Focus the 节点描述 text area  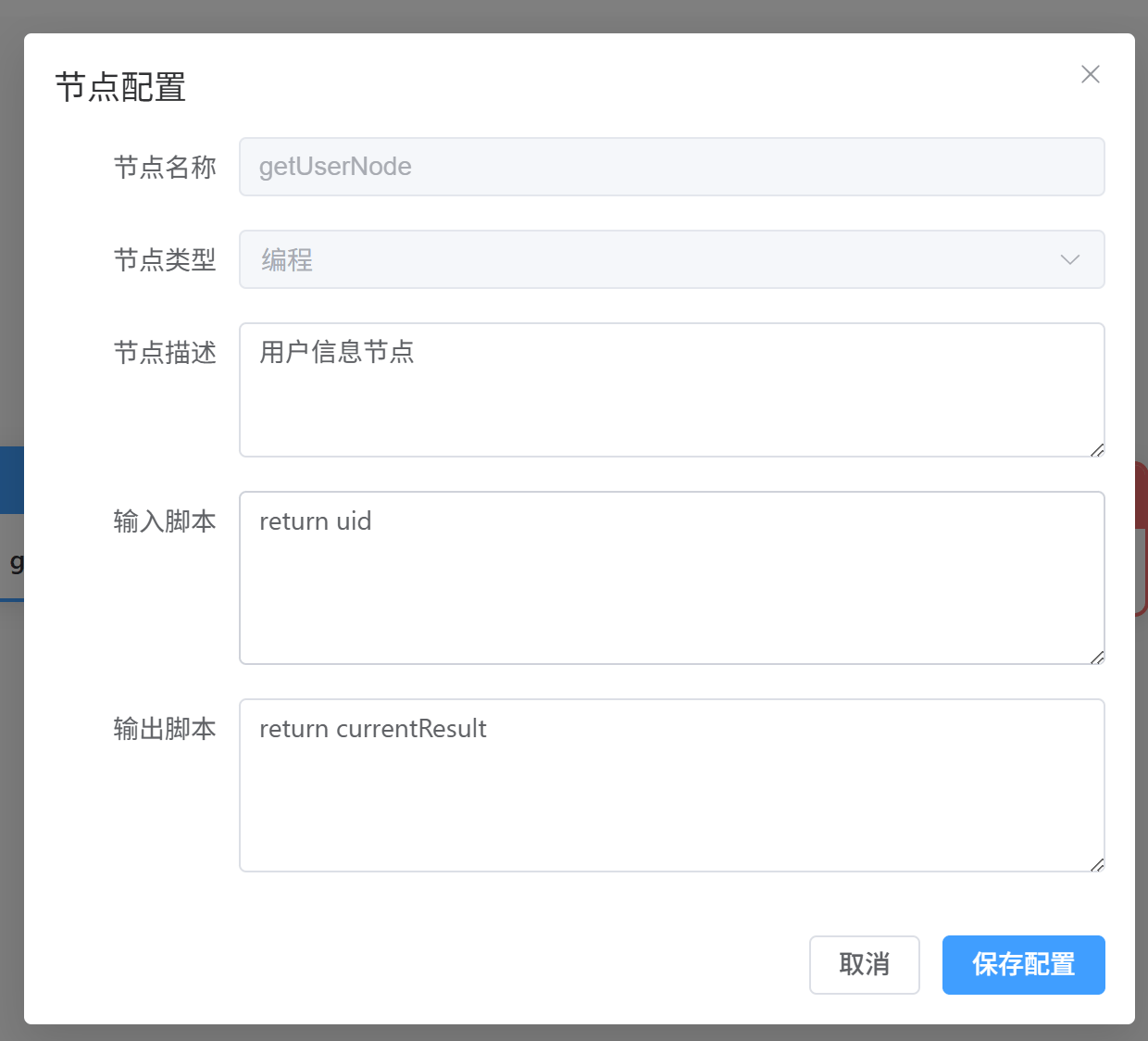tap(671, 389)
